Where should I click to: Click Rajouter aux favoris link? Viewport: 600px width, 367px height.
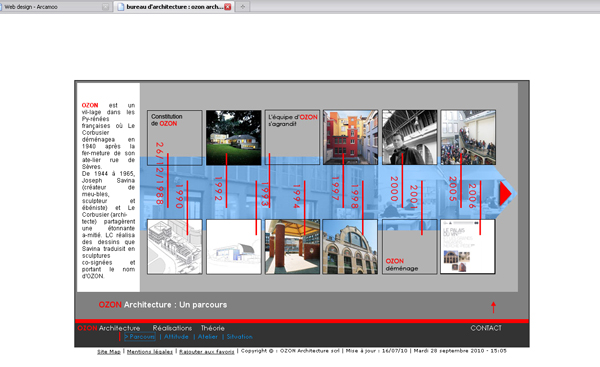(x=207, y=351)
